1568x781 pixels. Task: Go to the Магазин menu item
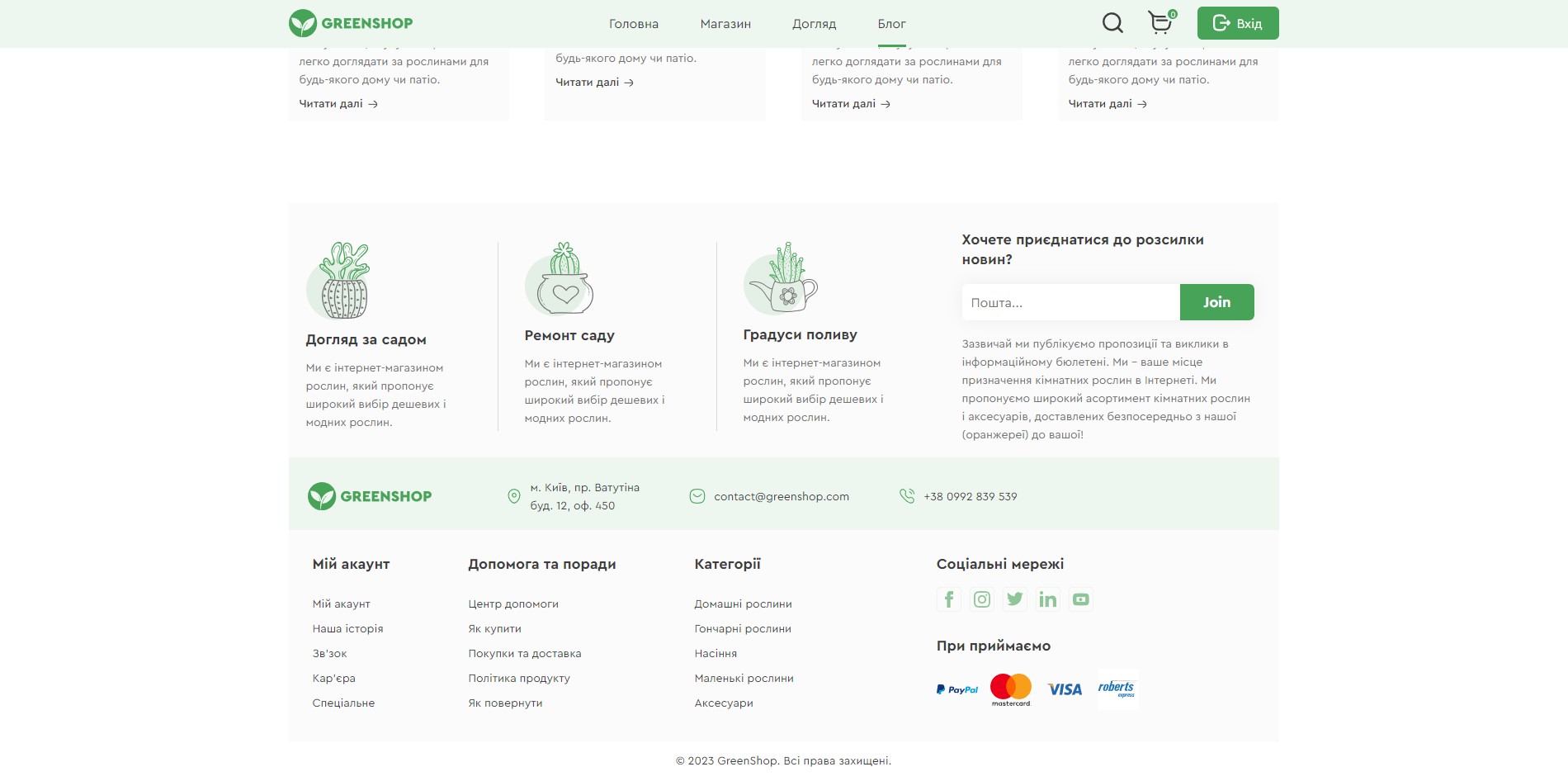click(725, 24)
